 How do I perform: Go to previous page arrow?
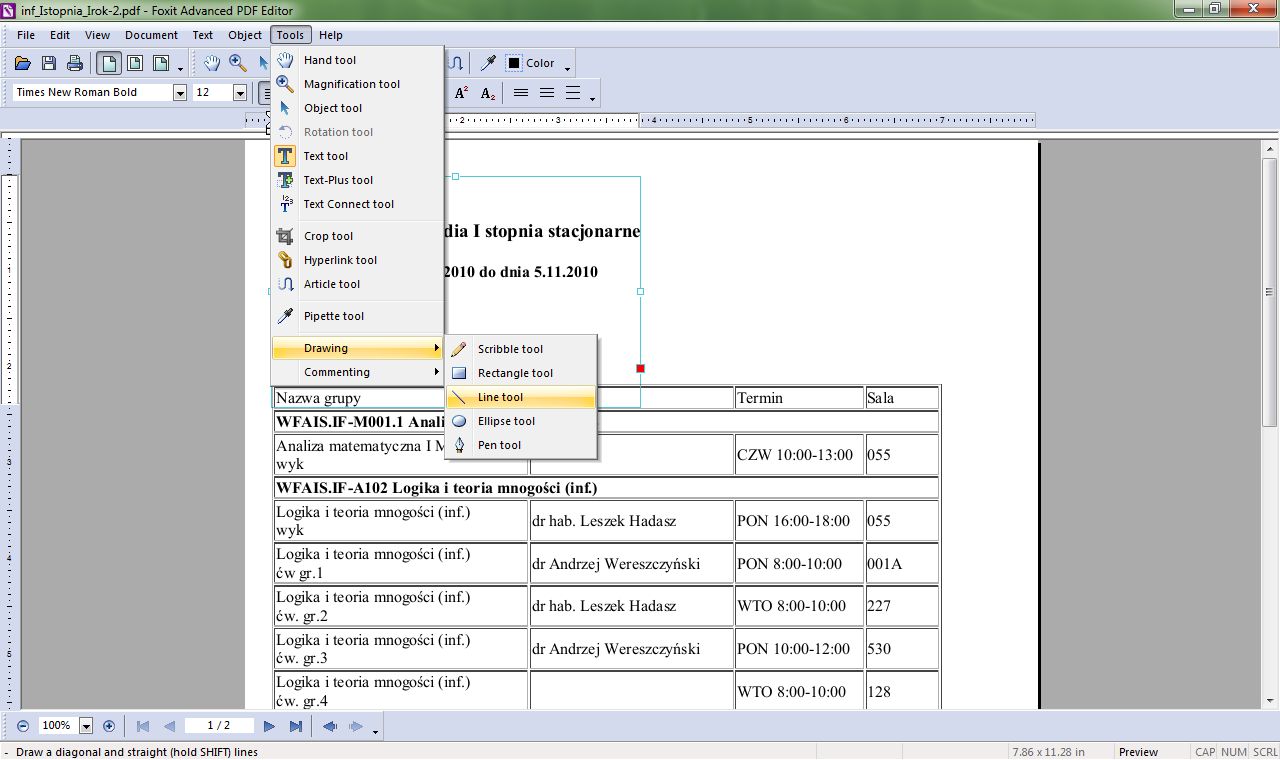pos(169,726)
